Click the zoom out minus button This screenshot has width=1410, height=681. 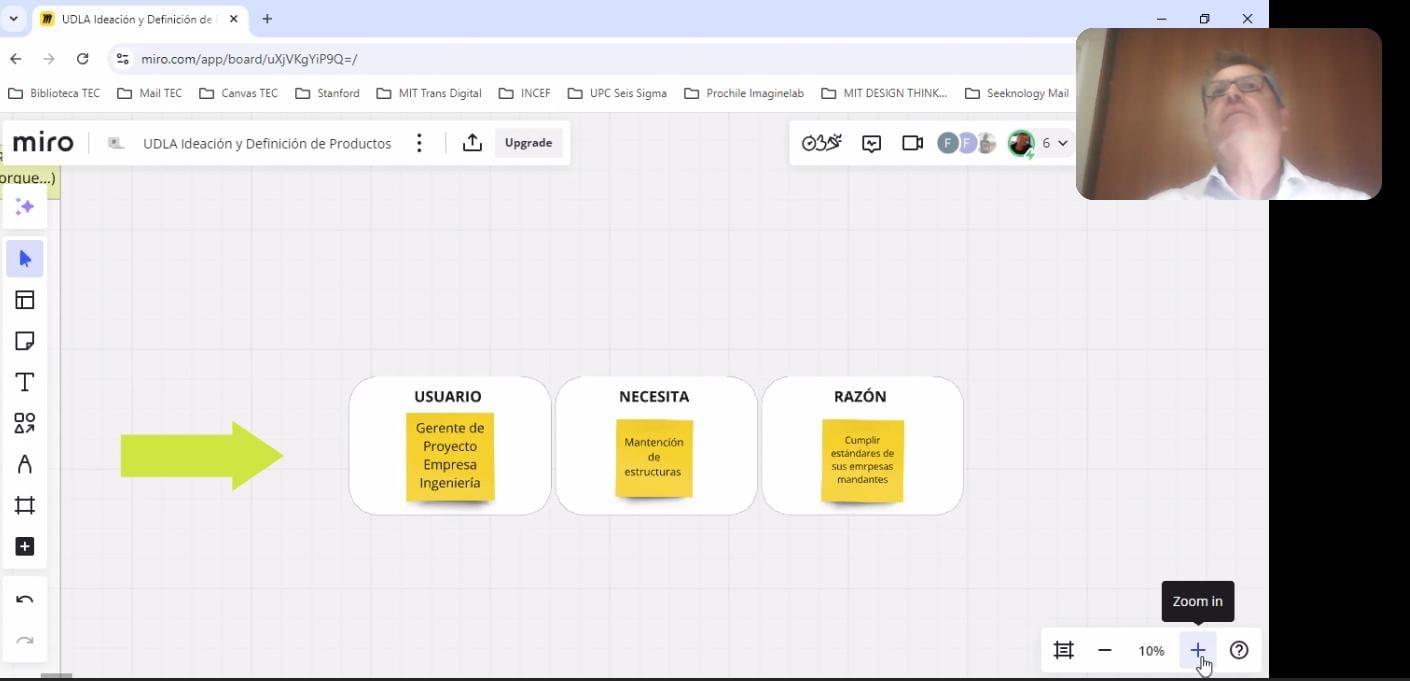pos(1104,650)
